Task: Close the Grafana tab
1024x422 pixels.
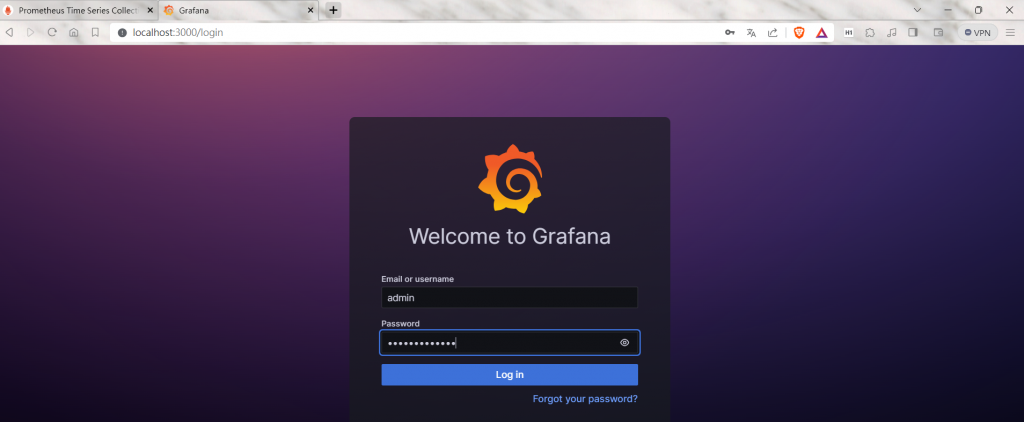Action: coord(310,10)
